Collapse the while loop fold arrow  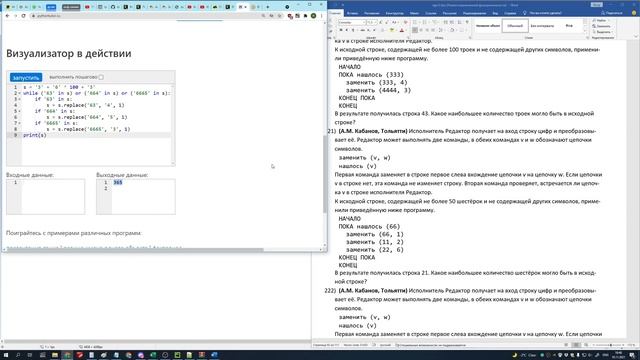tap(20, 93)
